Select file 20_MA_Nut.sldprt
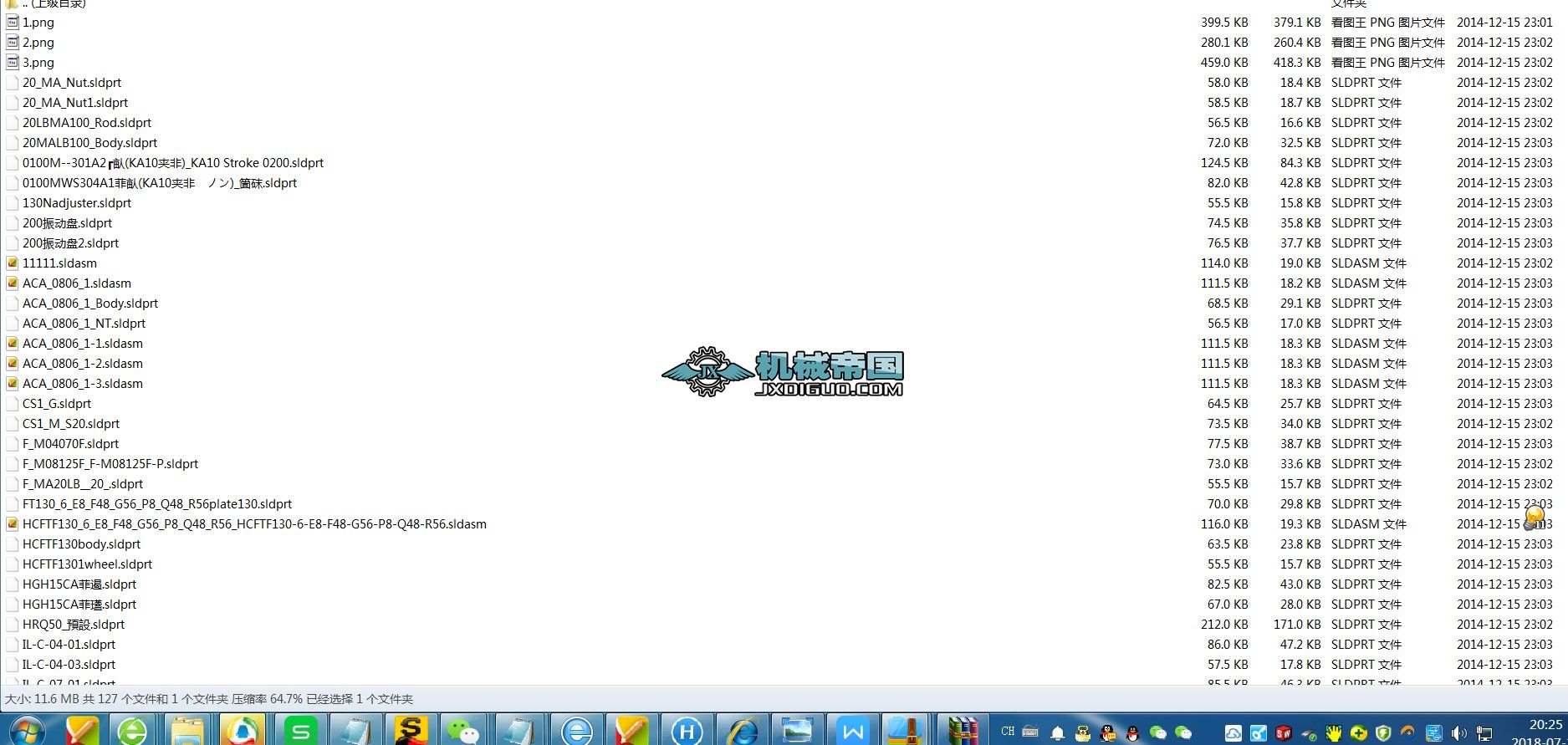The height and width of the screenshot is (745, 1568). tap(72, 83)
